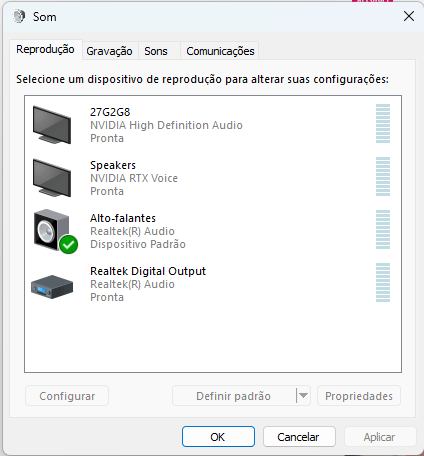
Task: Switch to the Gravação tab
Action: pyautogui.click(x=109, y=51)
